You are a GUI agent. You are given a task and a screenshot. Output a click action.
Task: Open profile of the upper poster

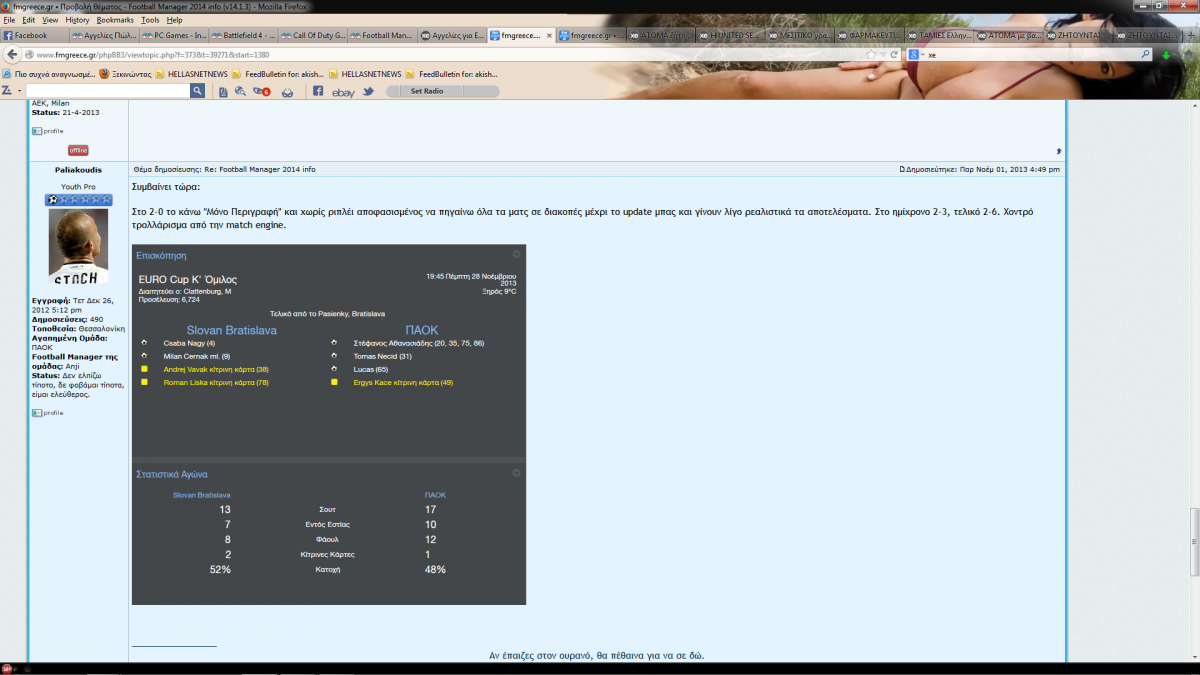pos(47,131)
